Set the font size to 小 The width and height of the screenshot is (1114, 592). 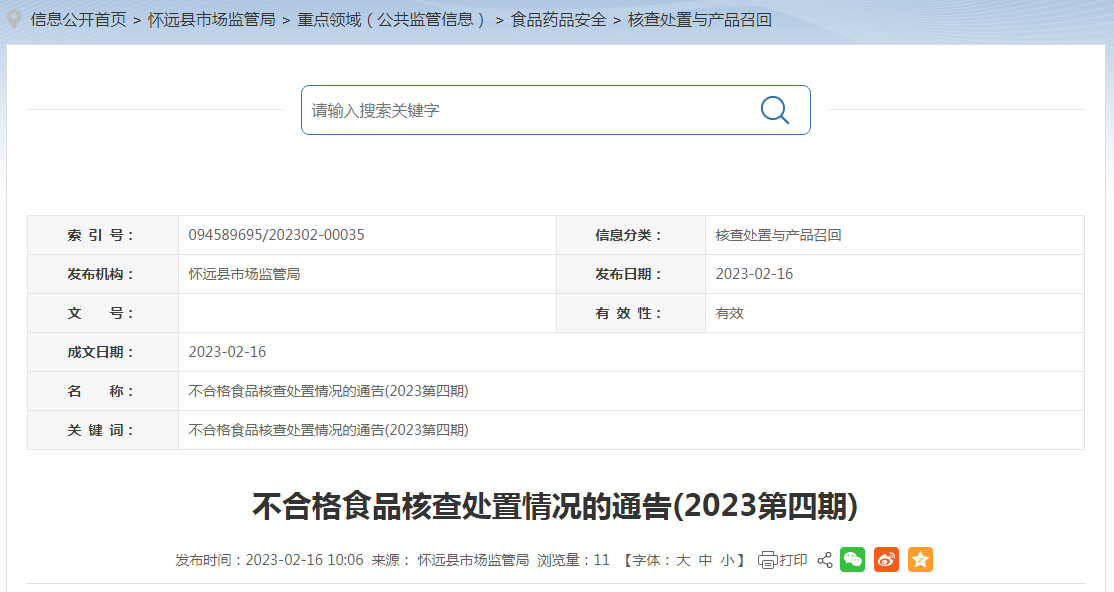point(727,561)
